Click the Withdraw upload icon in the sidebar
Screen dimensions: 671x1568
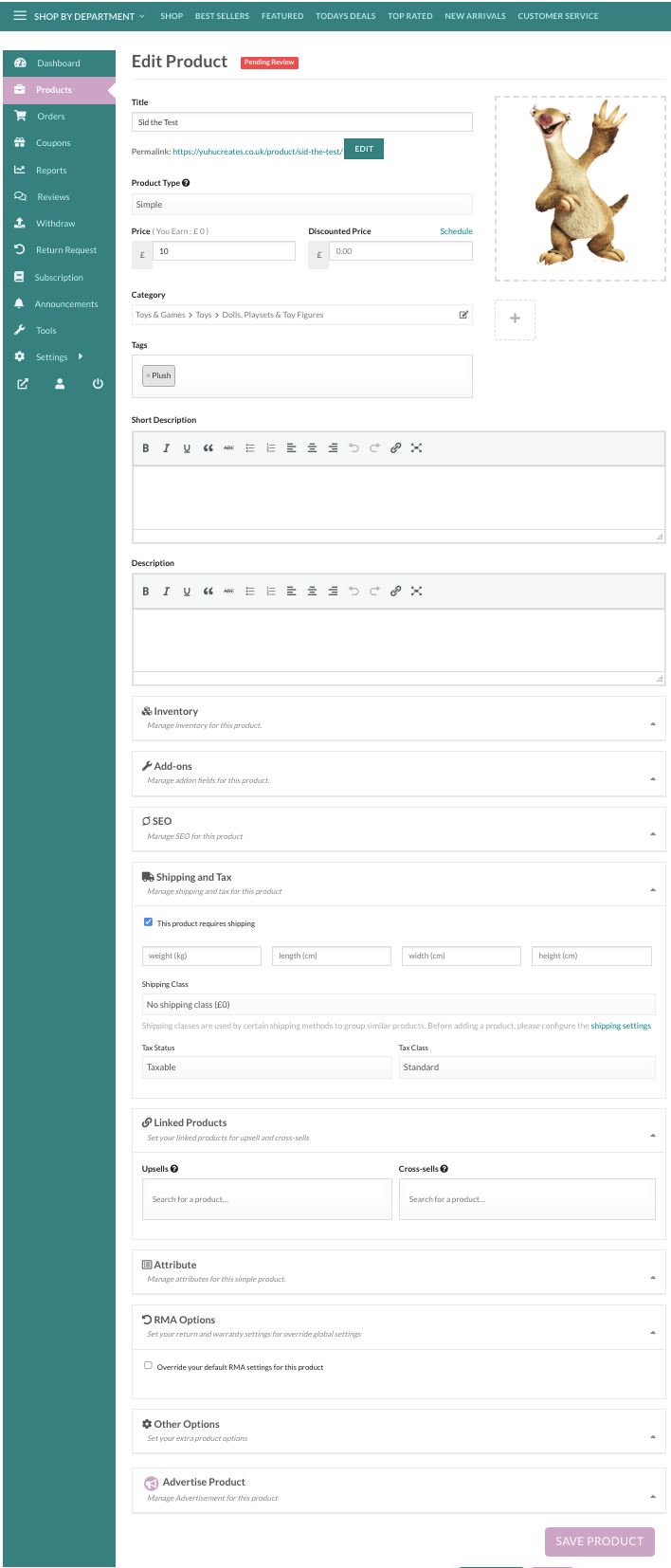(x=20, y=223)
